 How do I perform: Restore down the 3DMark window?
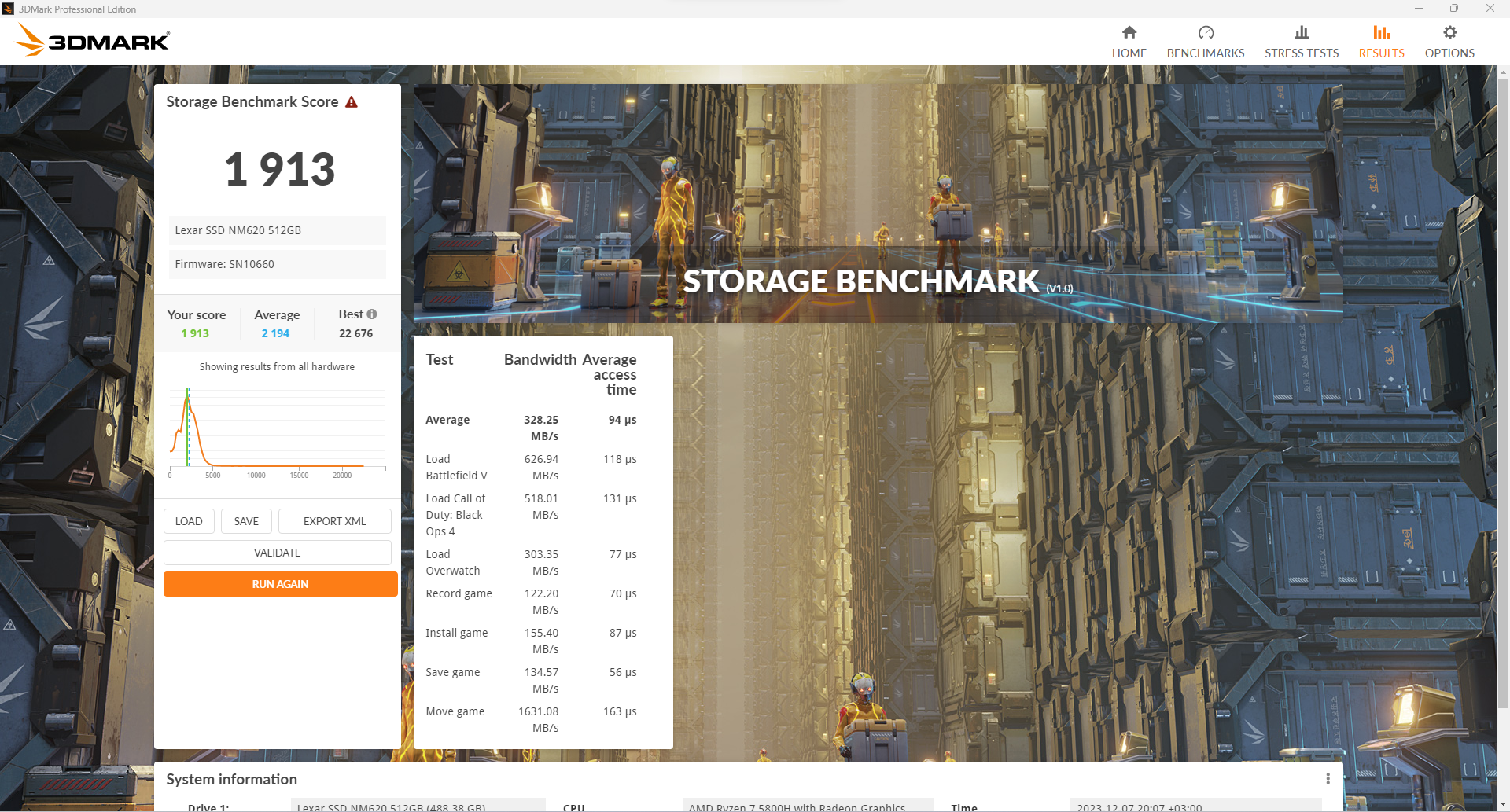click(1454, 9)
